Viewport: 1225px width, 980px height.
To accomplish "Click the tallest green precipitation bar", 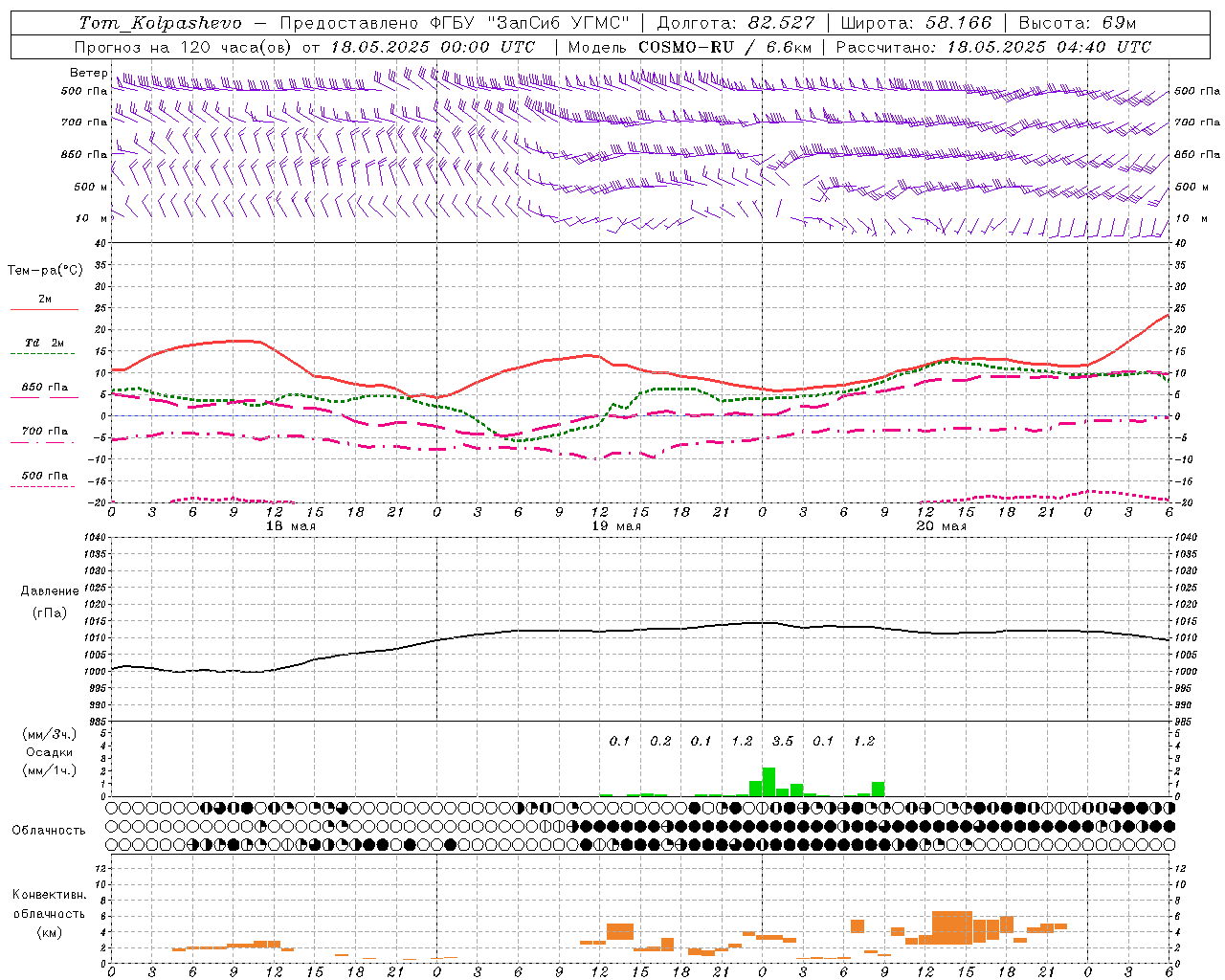I will point(768,782).
